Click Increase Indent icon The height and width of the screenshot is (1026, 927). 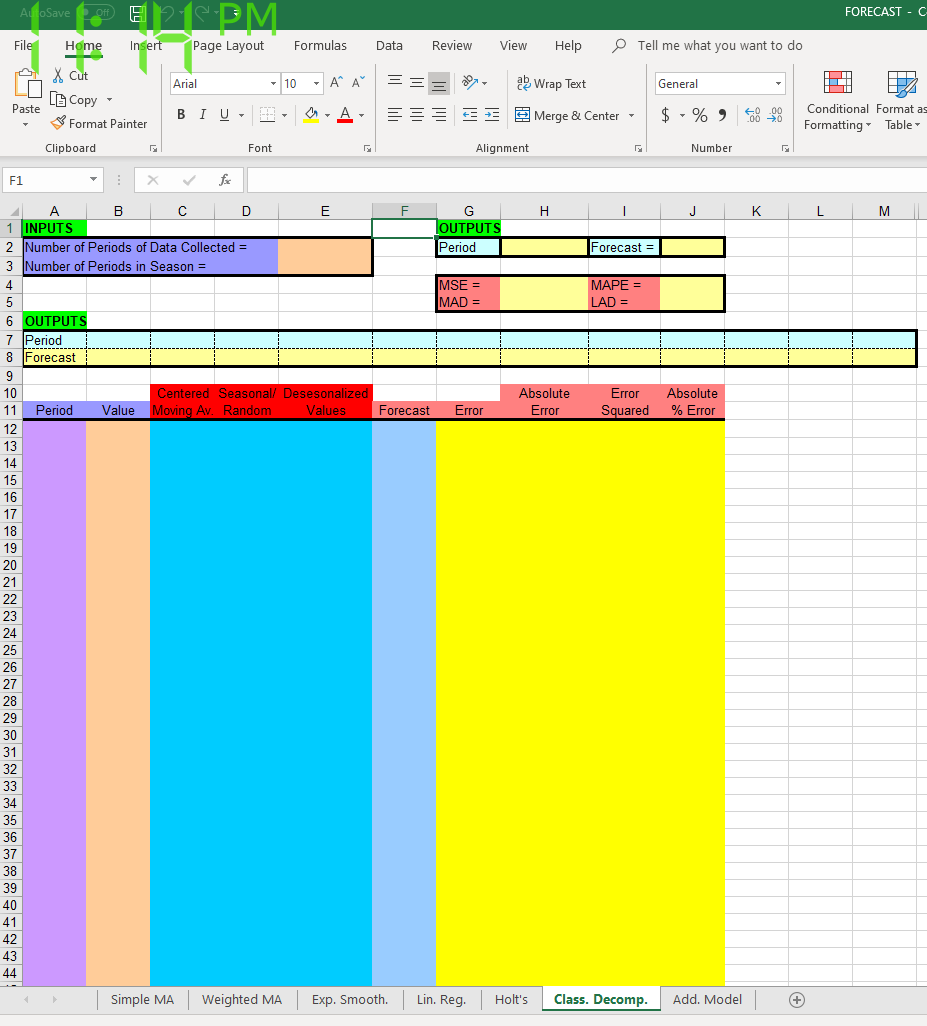492,115
